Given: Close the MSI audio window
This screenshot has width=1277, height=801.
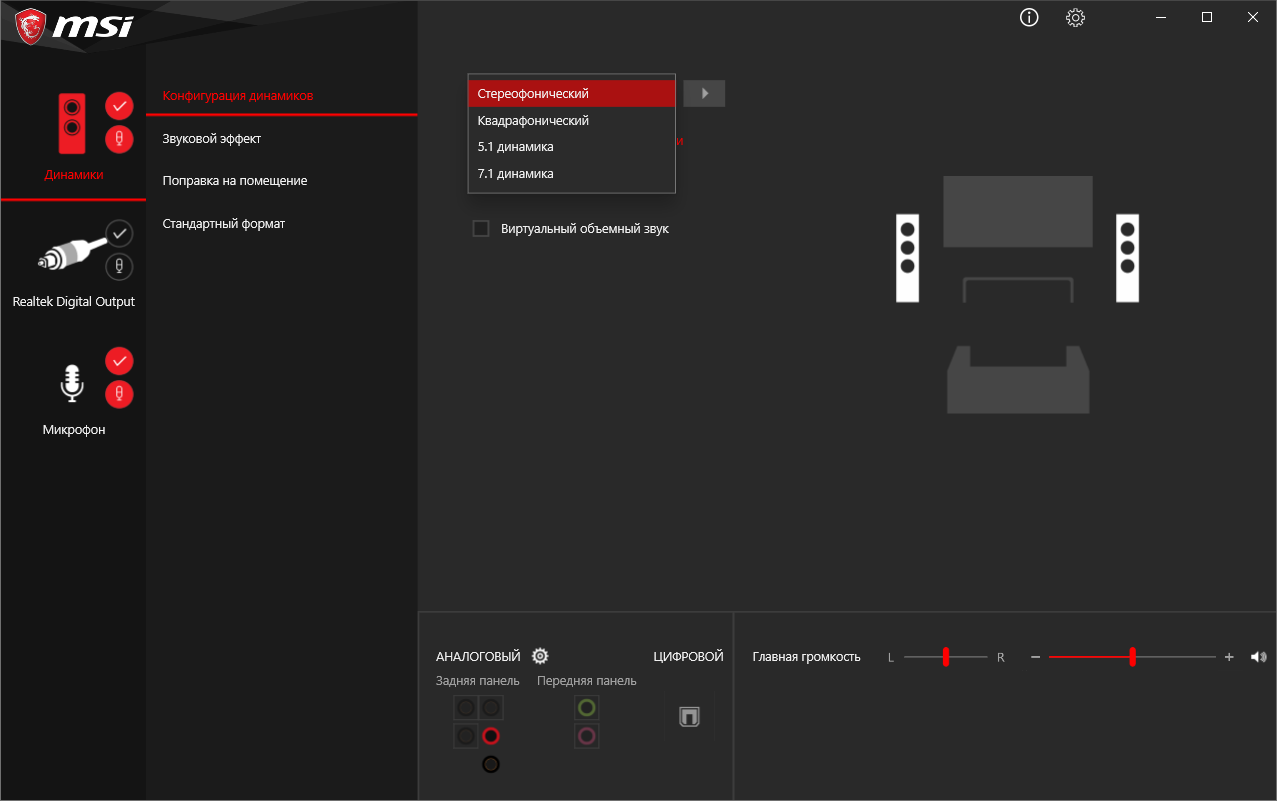Looking at the screenshot, I should click(1253, 17).
